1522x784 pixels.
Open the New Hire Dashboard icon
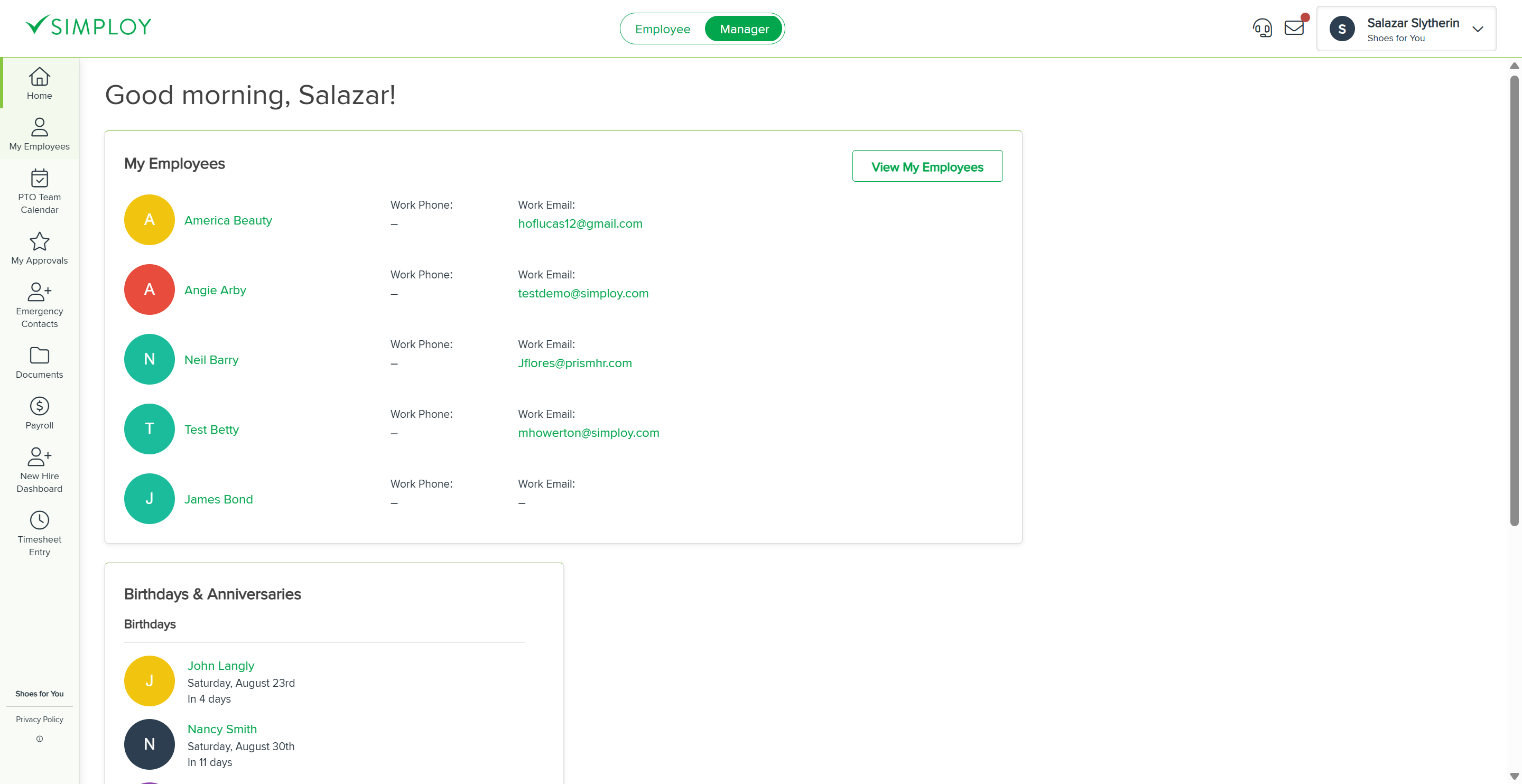point(39,456)
